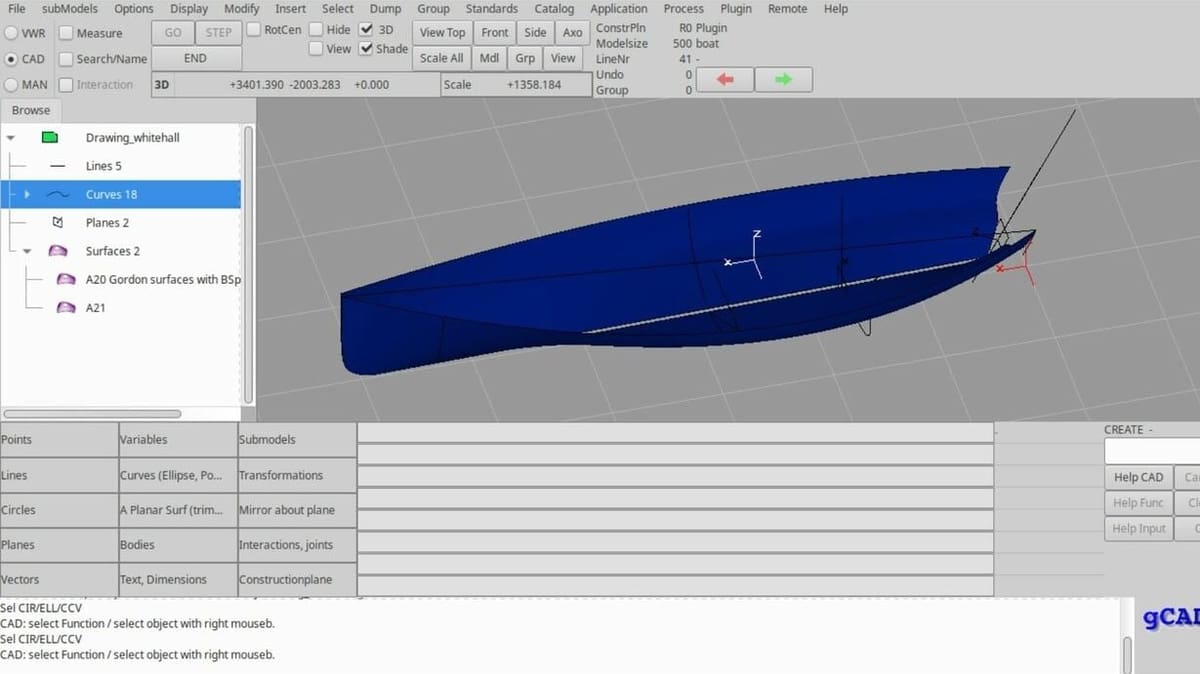Click the CREATE input field
The height and width of the screenshot is (674, 1200).
(1152, 451)
